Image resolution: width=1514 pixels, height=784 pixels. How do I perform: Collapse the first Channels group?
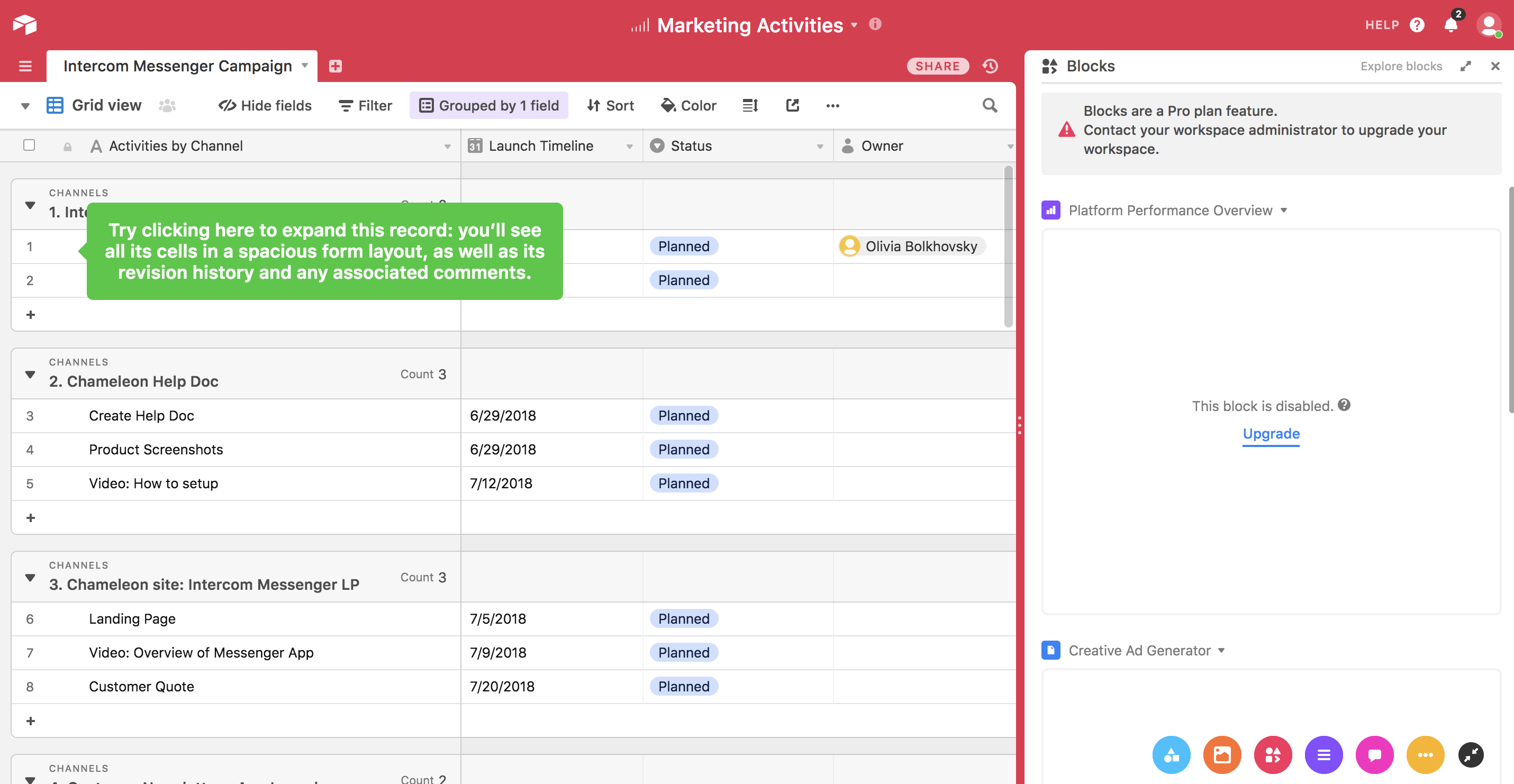tap(30, 205)
